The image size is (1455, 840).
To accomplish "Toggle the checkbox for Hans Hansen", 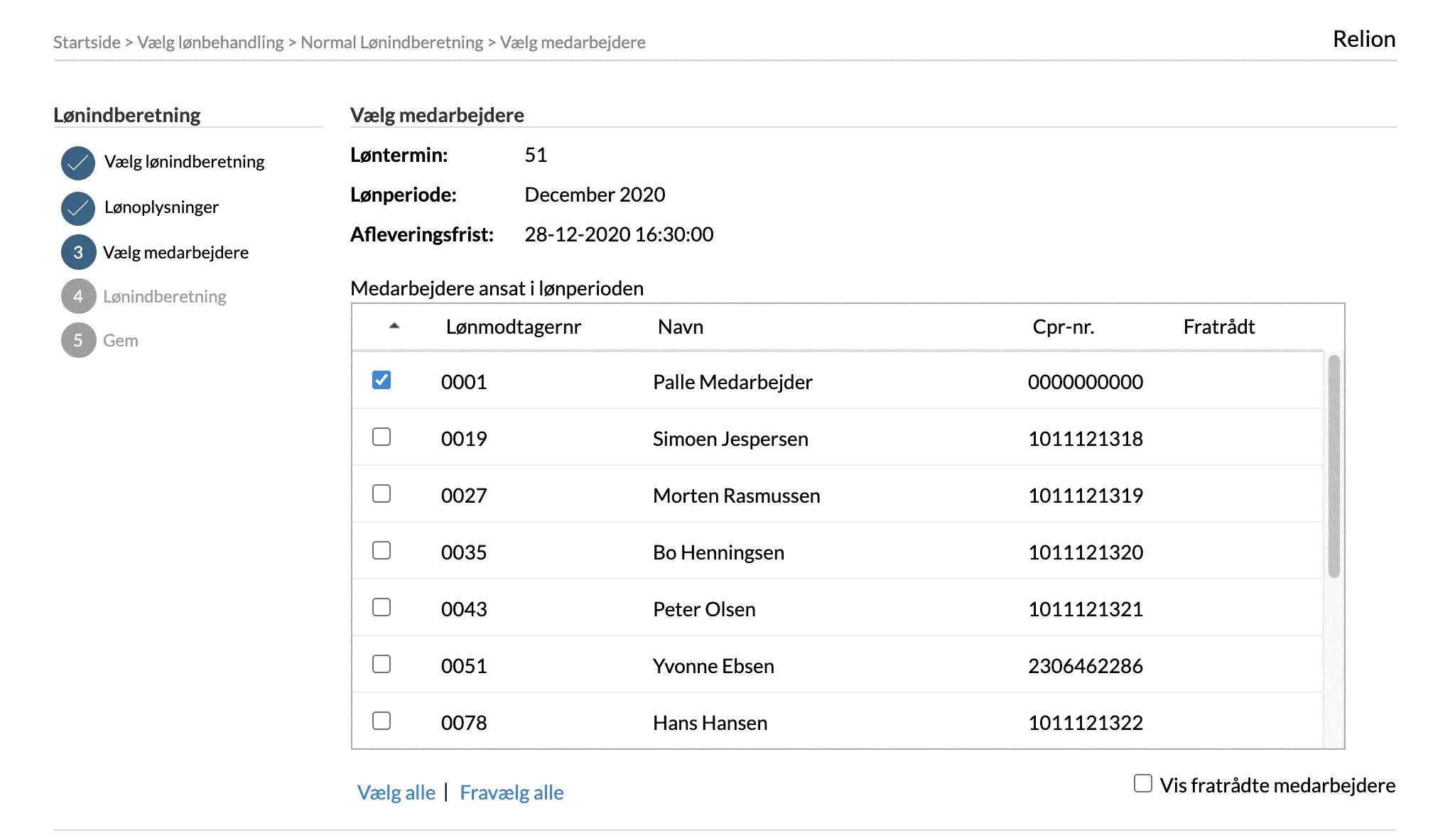I will 382,721.
